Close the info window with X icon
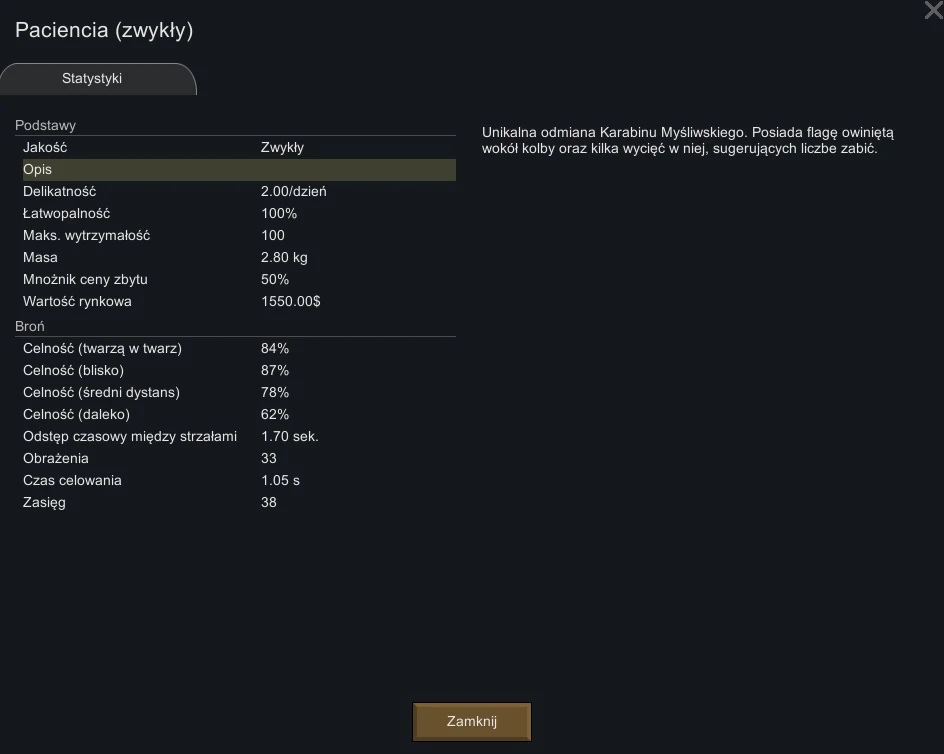This screenshot has height=754, width=944. click(x=934, y=10)
